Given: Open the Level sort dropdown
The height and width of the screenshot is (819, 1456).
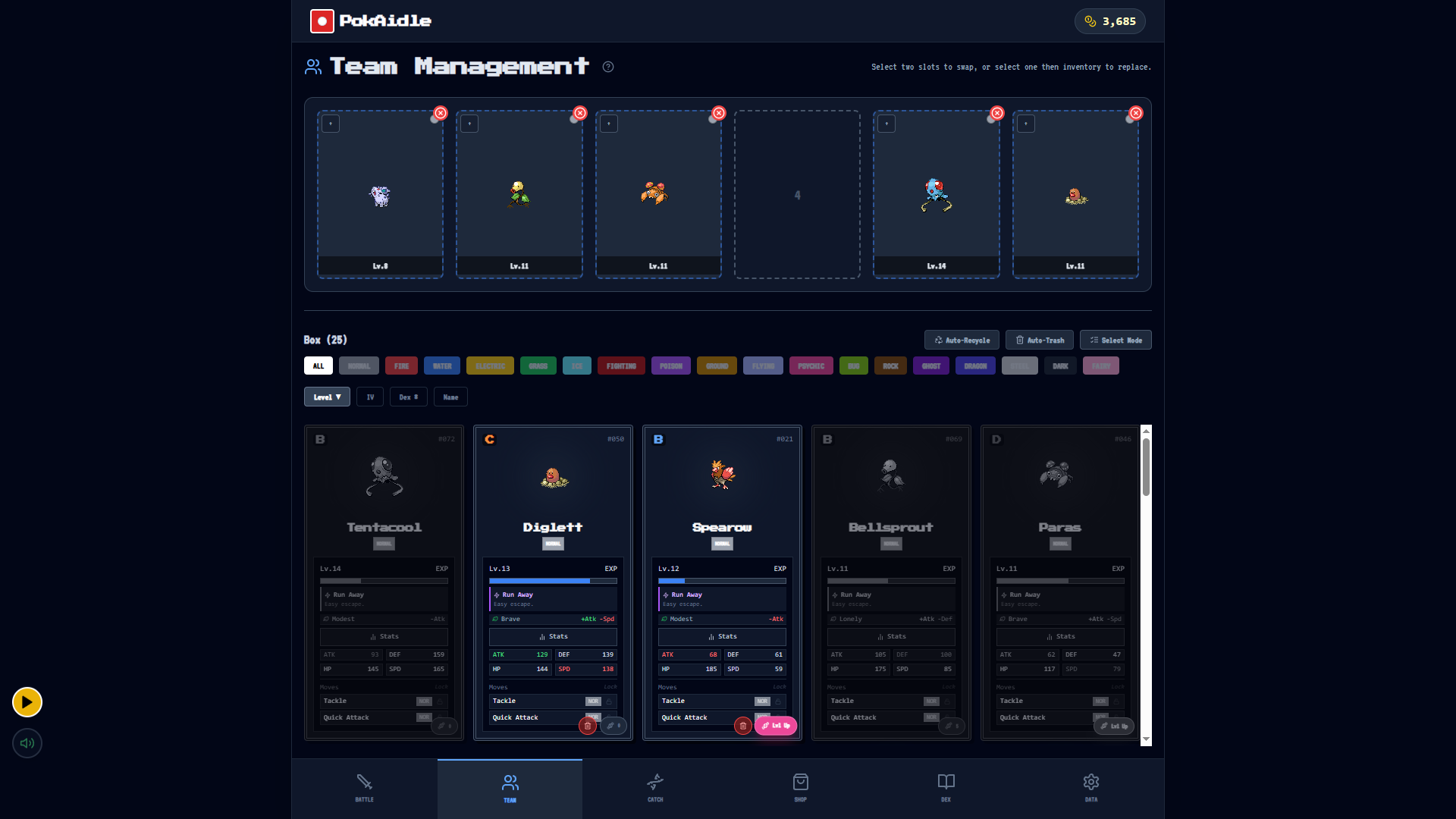Looking at the screenshot, I should [327, 397].
